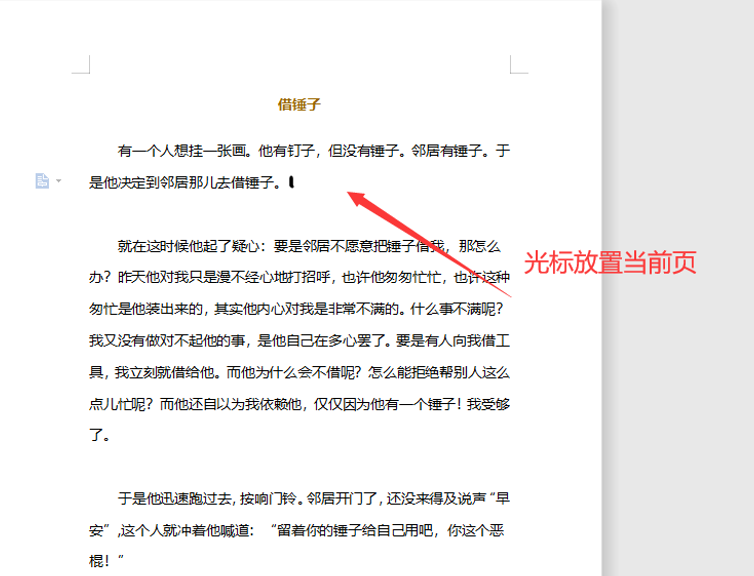Click the line starting "点儿忙呢？而他还自以为"
754x576 pixels.
tap(299, 404)
